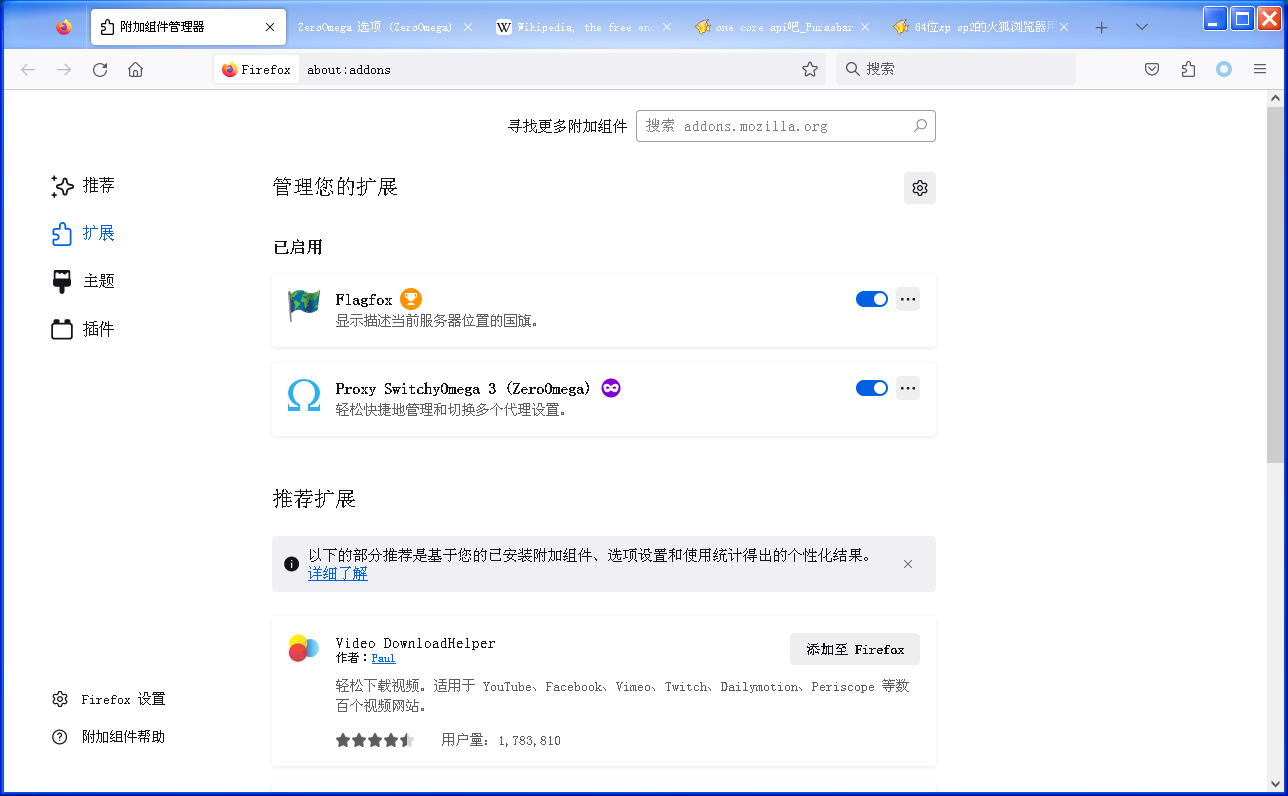The image size is (1288, 796).
Task: Open the 插件 sidebar category
Action: pos(83,329)
